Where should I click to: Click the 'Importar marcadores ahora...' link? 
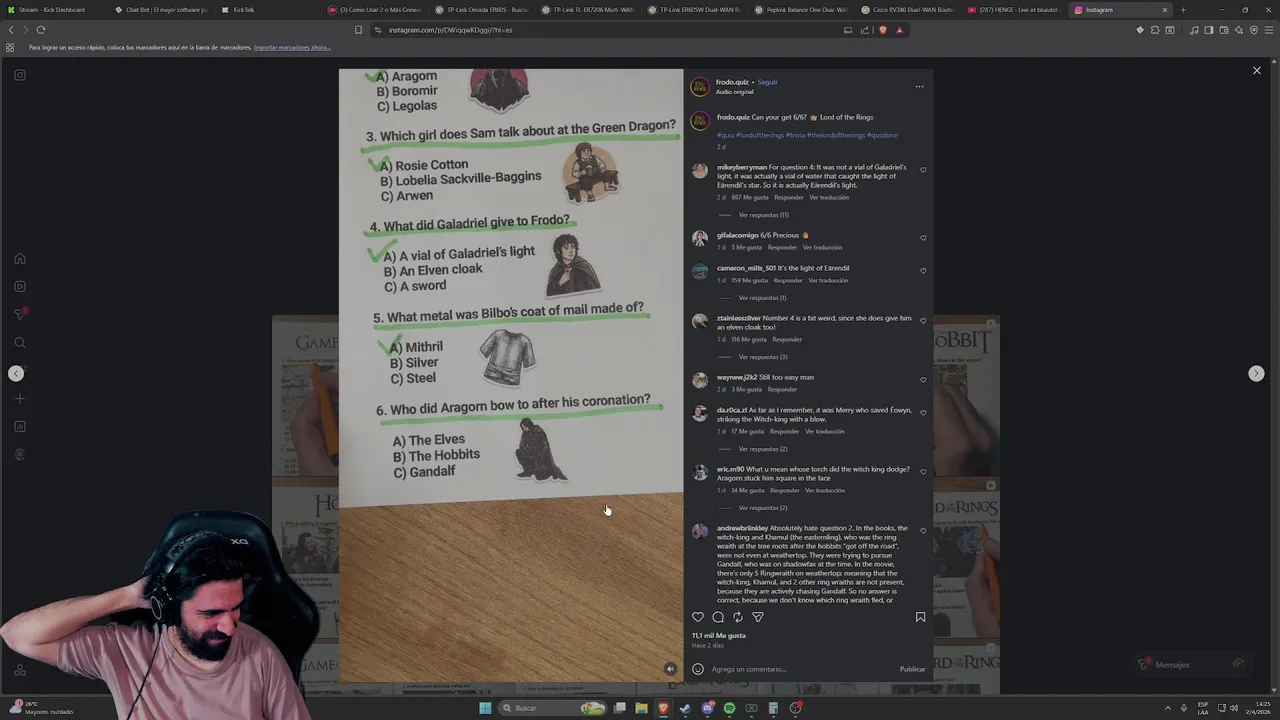[292, 47]
